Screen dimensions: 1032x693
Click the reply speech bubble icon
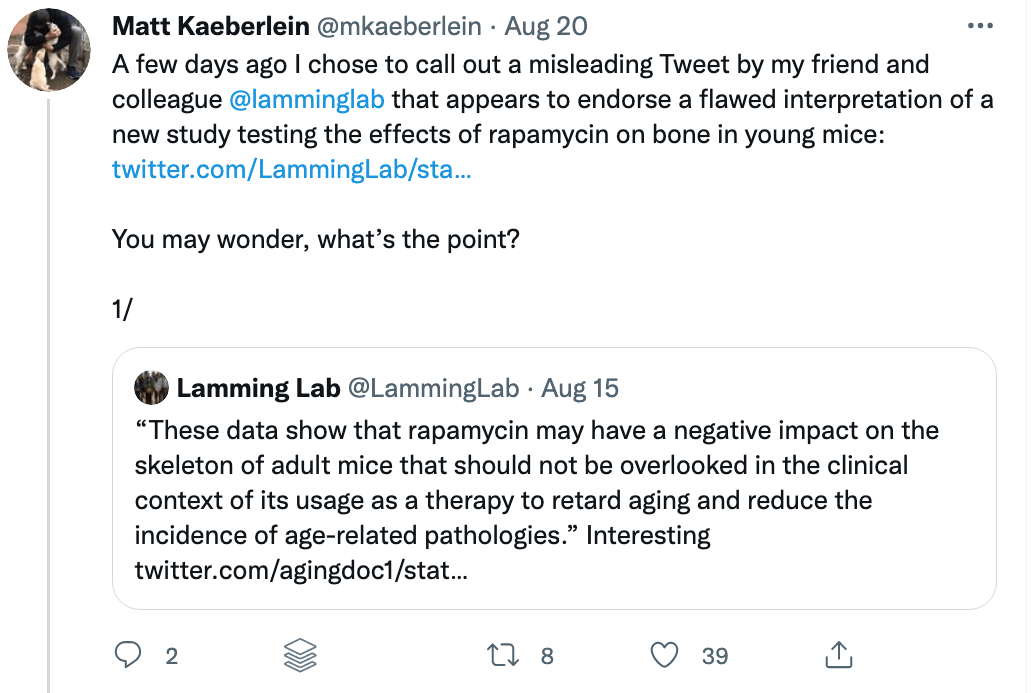(x=128, y=655)
